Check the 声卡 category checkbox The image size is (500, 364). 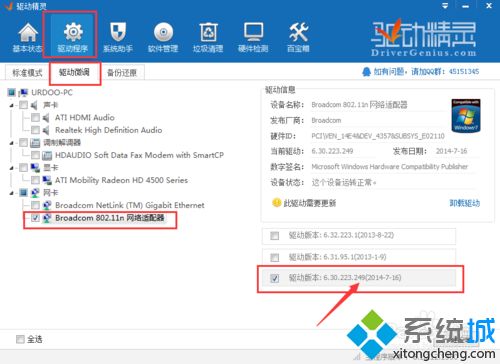[23, 105]
